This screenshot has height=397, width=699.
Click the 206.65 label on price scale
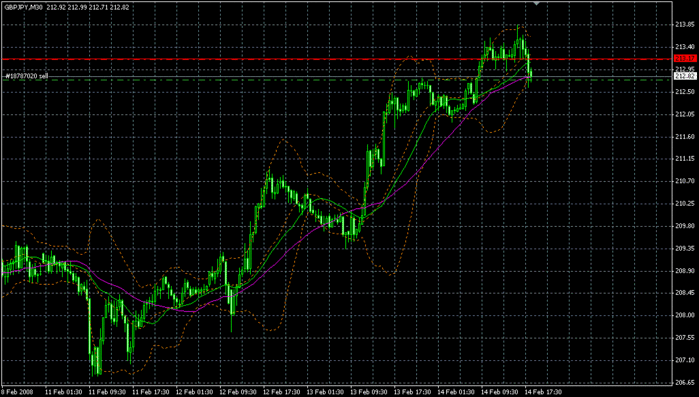pyautogui.click(x=685, y=382)
